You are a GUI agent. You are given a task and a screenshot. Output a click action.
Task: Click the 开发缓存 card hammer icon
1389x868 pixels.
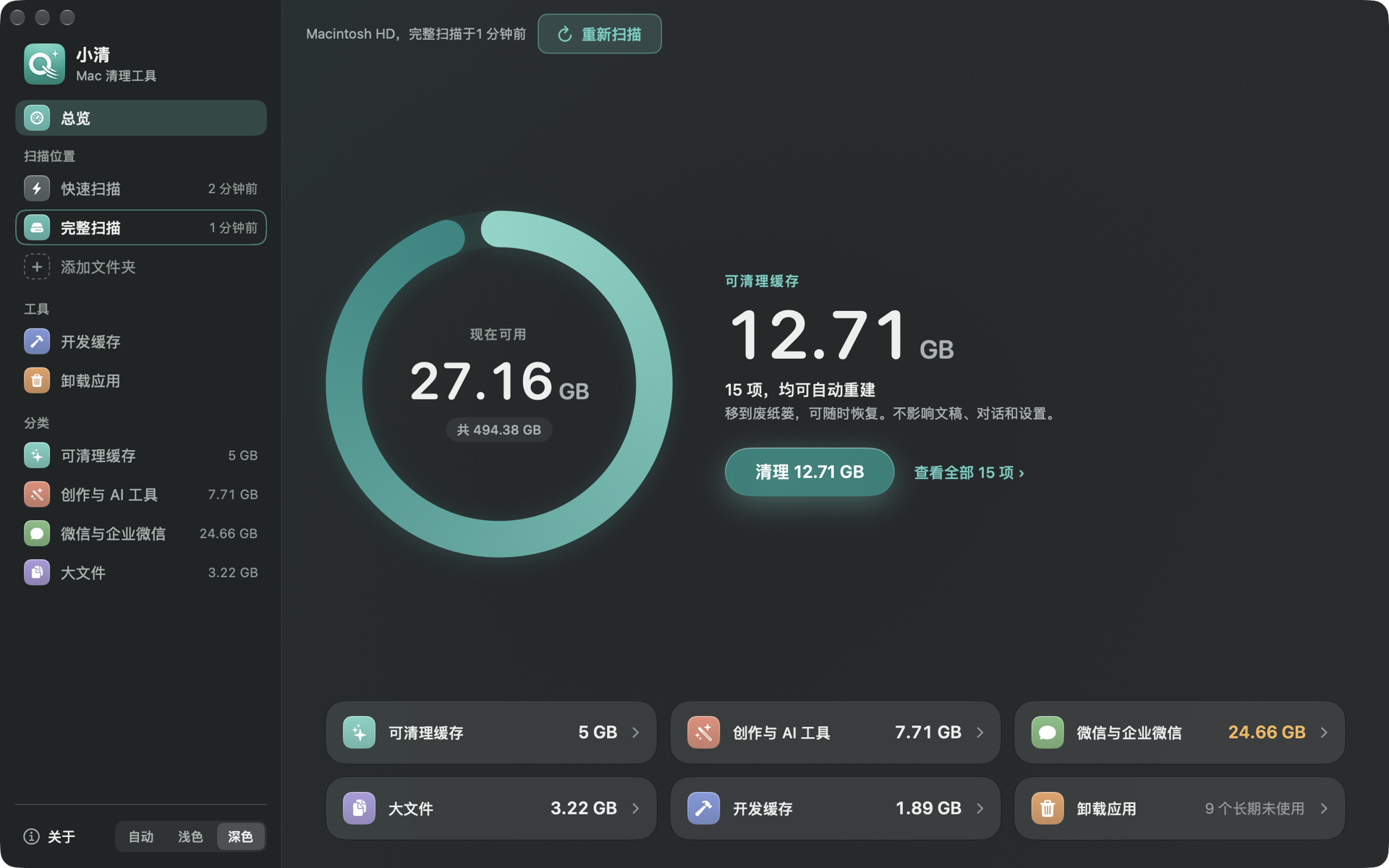tap(703, 809)
